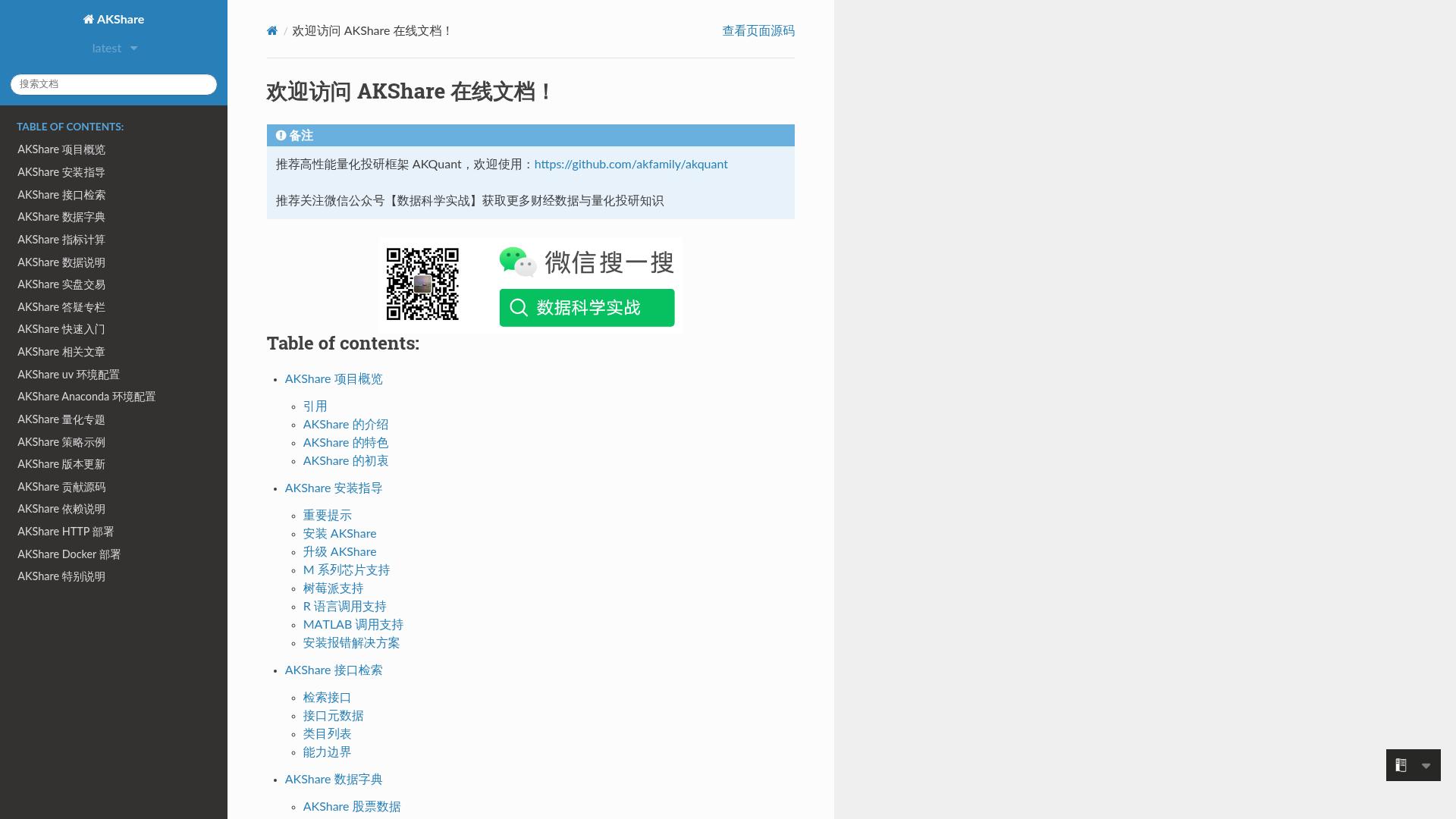The image size is (1456, 819).
Task: Click the 重要提示 link
Action: tap(328, 516)
